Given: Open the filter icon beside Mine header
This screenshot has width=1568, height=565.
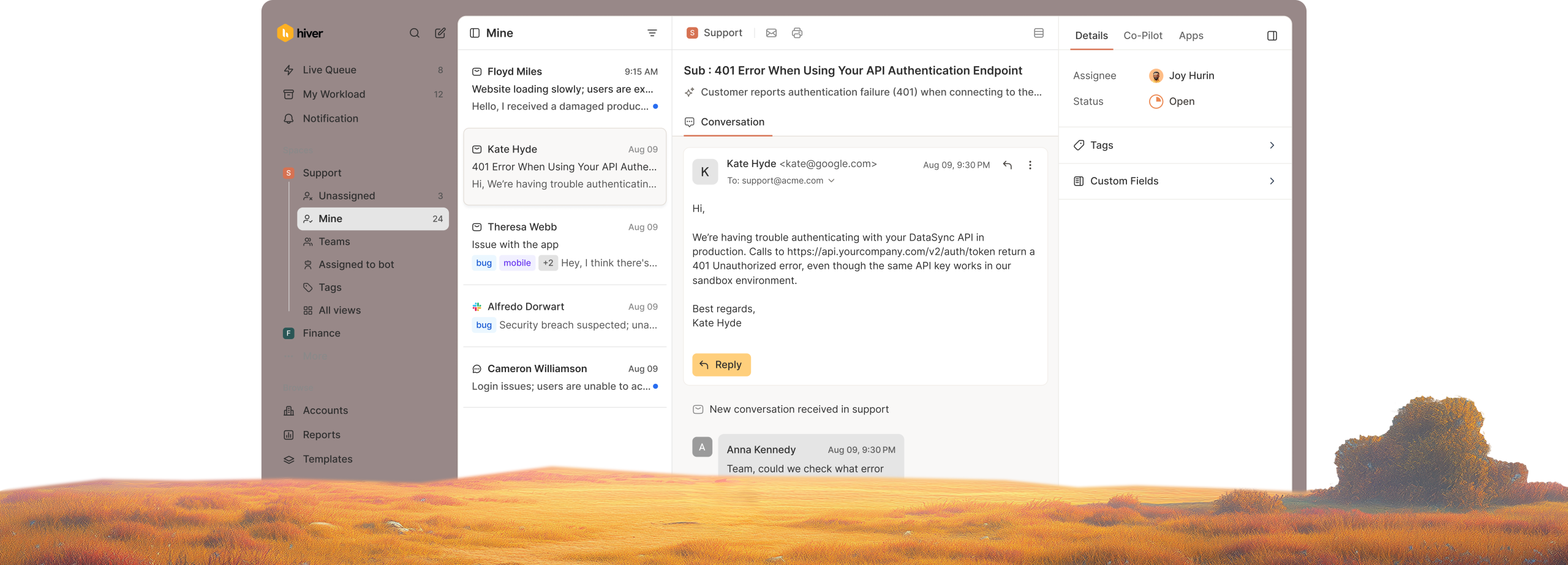Looking at the screenshot, I should (652, 33).
